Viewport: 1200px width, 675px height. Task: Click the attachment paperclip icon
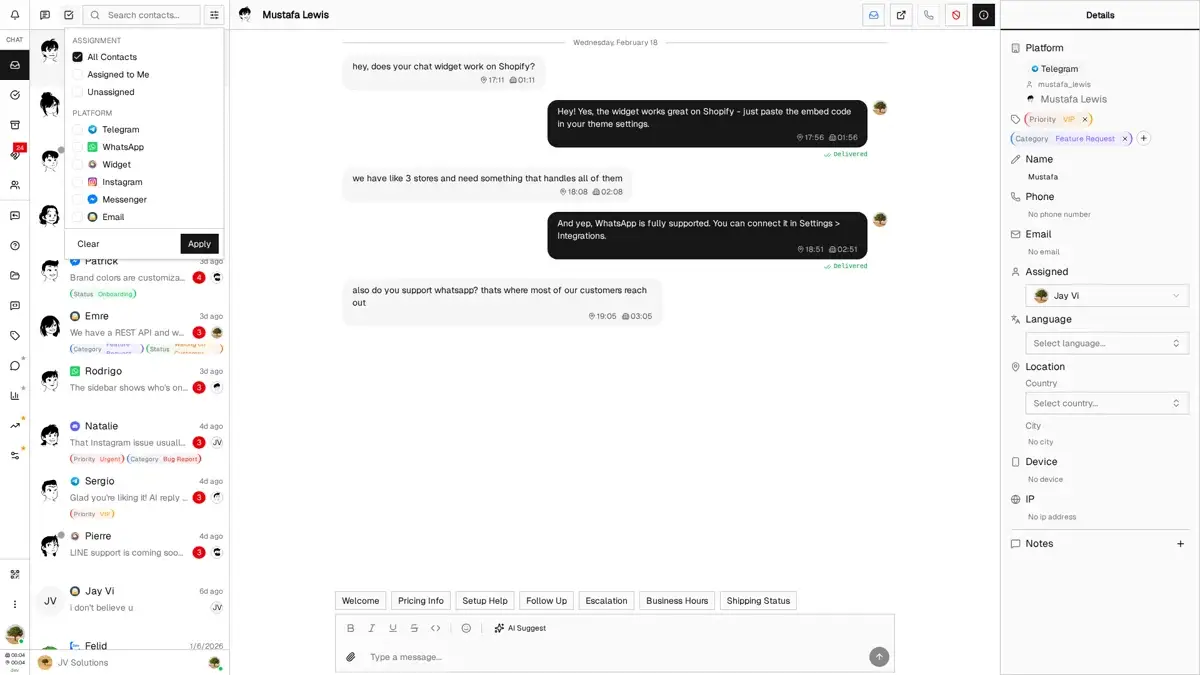click(x=351, y=657)
